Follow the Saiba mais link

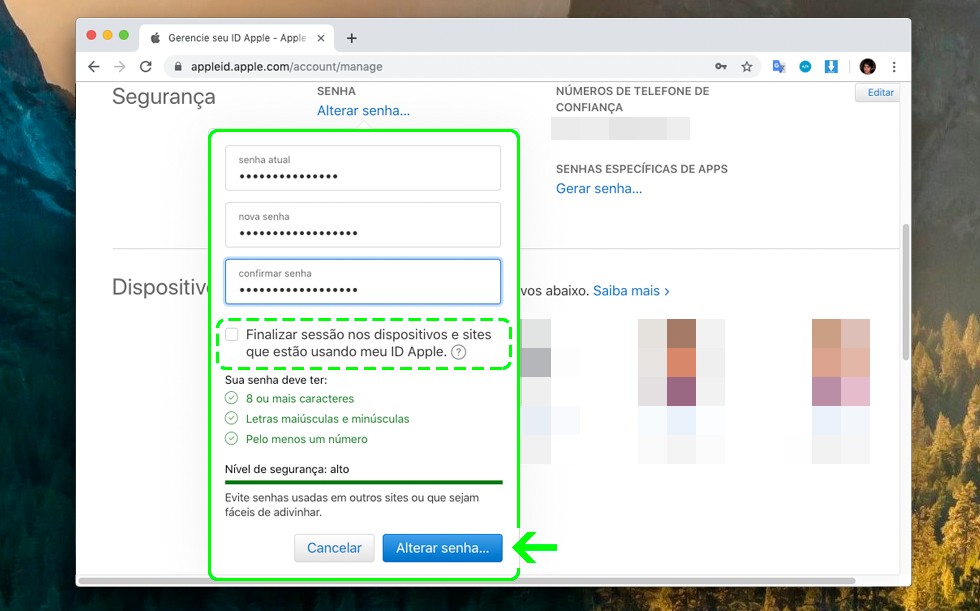coord(631,291)
